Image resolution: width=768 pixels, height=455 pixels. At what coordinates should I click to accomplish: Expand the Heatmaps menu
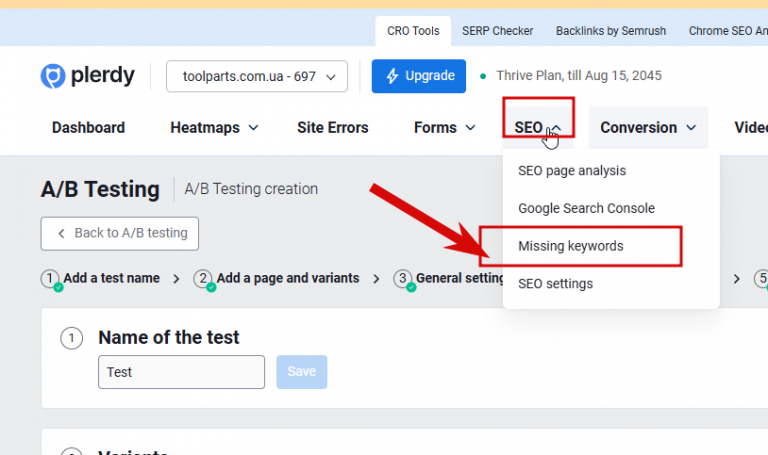tap(214, 127)
